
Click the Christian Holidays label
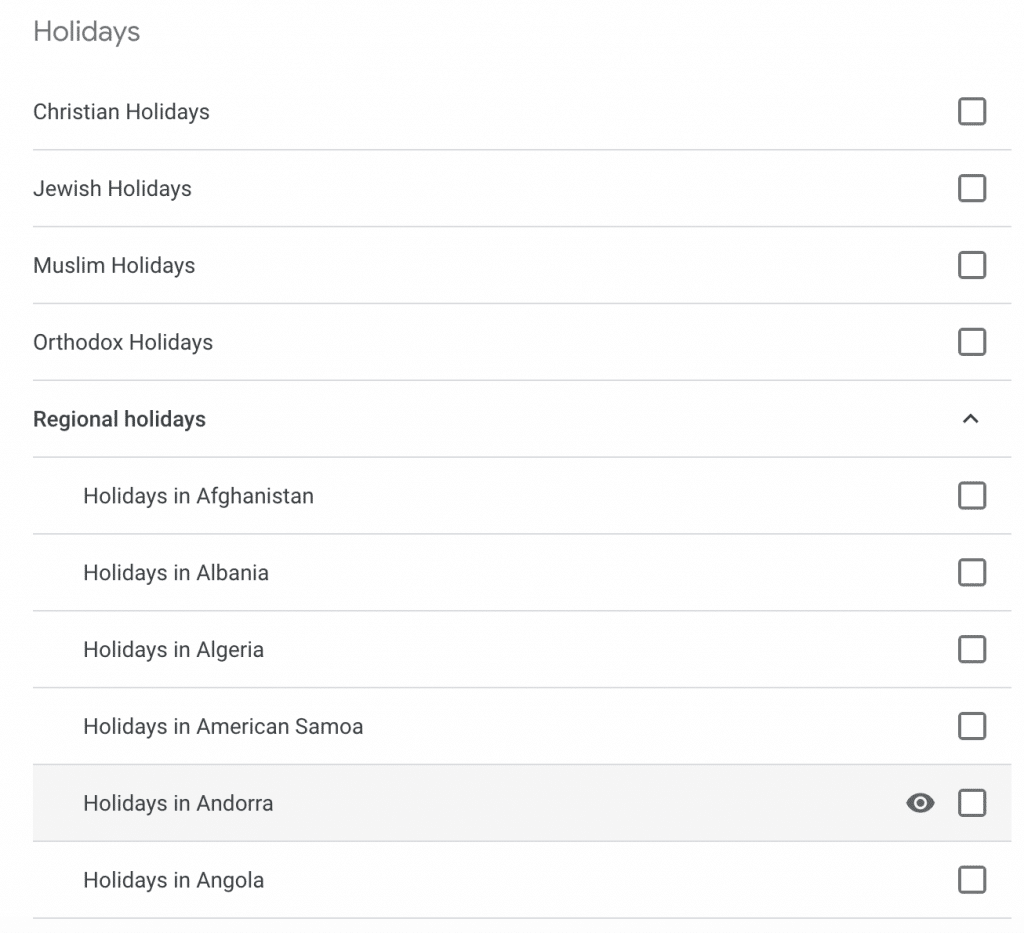click(x=121, y=112)
